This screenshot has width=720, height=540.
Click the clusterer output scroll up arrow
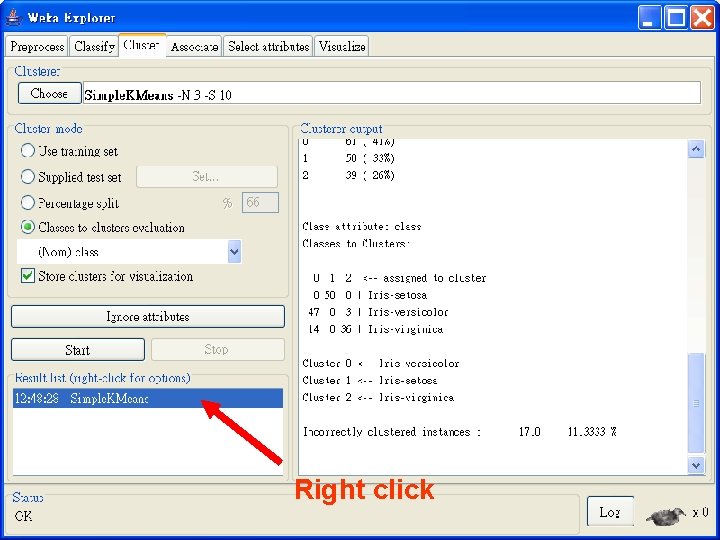pyautogui.click(x=696, y=149)
